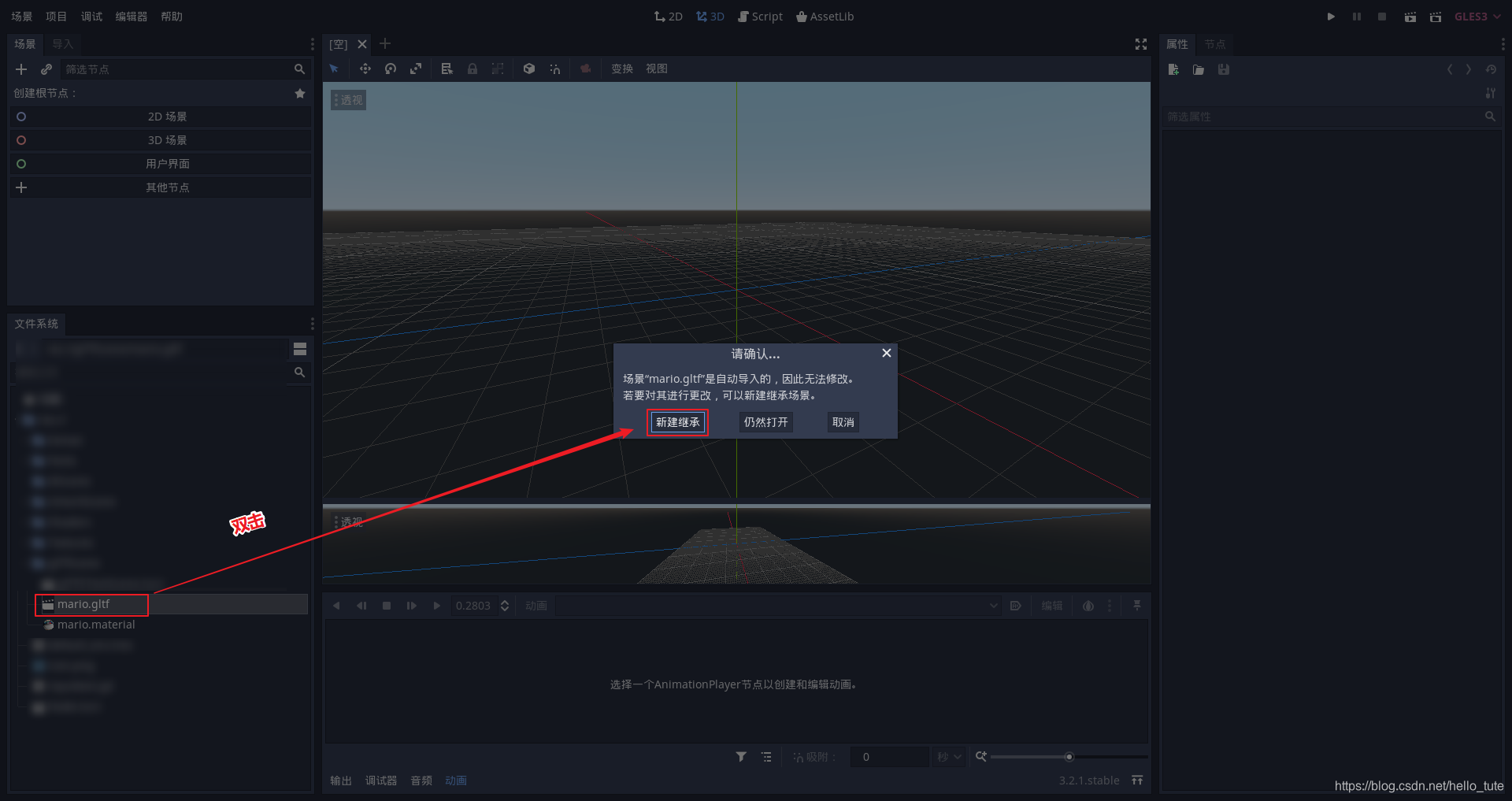Open the animation selection dropdown

(x=779, y=606)
